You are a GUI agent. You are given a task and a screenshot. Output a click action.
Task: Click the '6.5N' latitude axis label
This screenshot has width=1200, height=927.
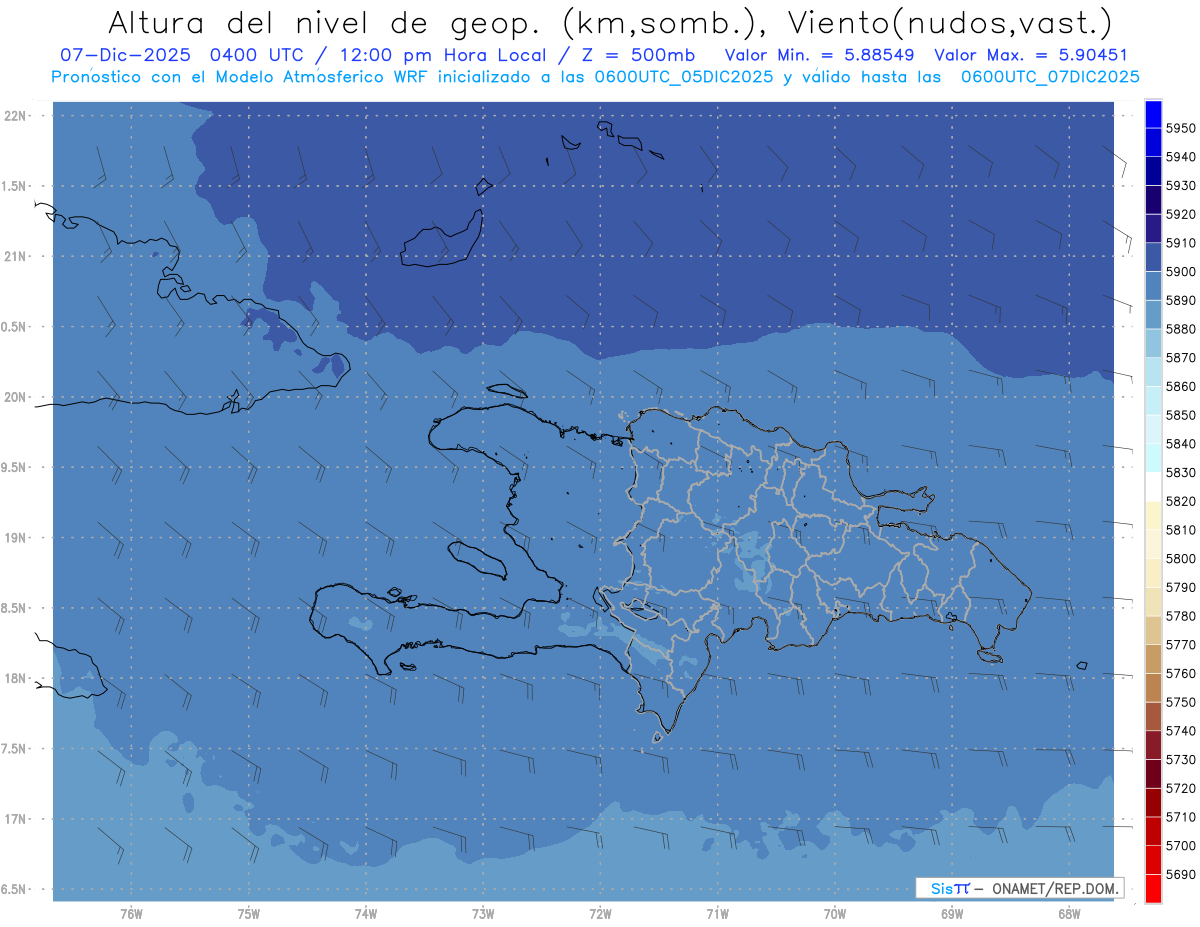[14, 890]
